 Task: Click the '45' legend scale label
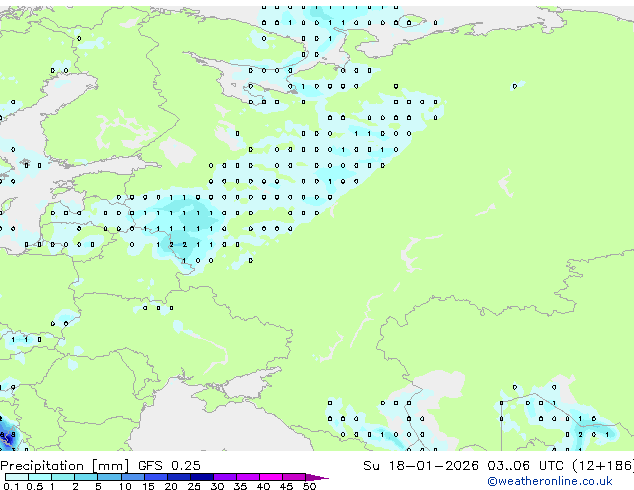click(286, 486)
